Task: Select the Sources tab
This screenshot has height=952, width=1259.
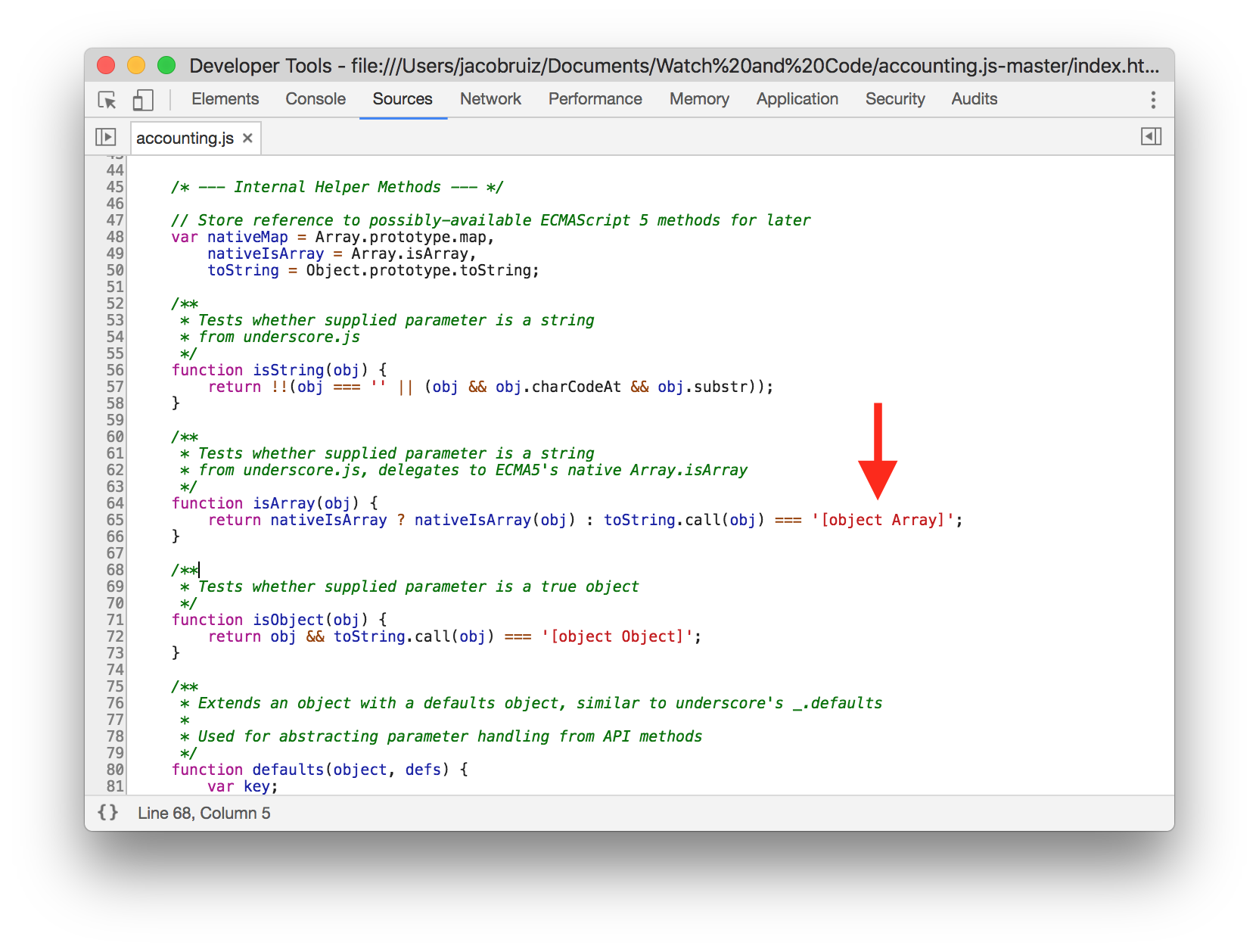Action: tap(403, 99)
